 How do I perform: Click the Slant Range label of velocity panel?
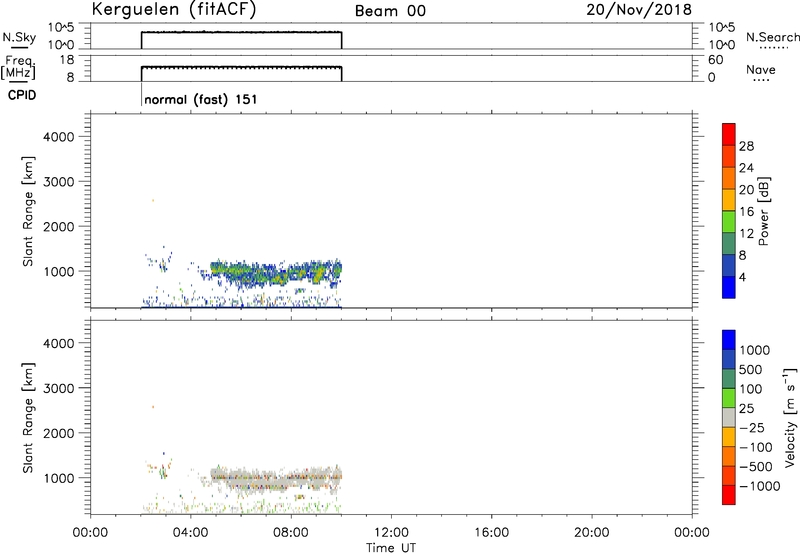[x=28, y=418]
